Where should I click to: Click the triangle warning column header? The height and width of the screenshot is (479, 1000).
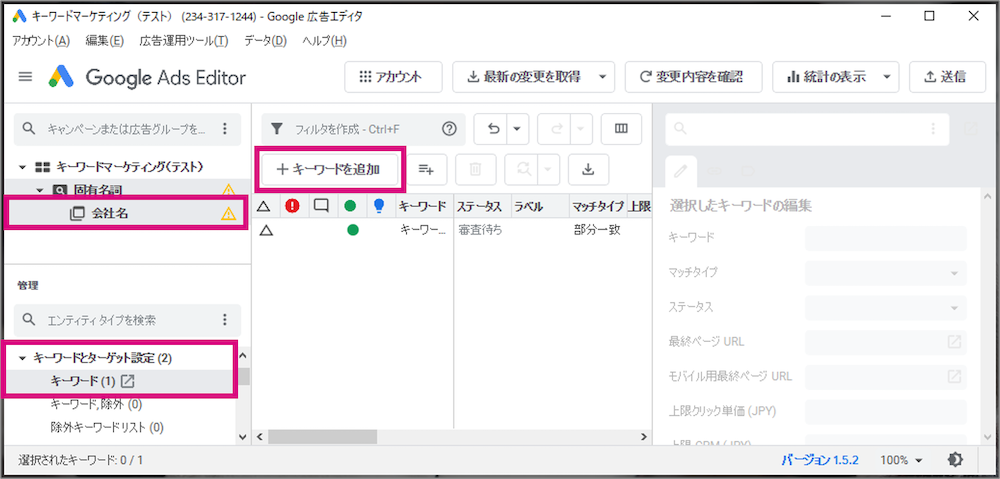[263, 206]
